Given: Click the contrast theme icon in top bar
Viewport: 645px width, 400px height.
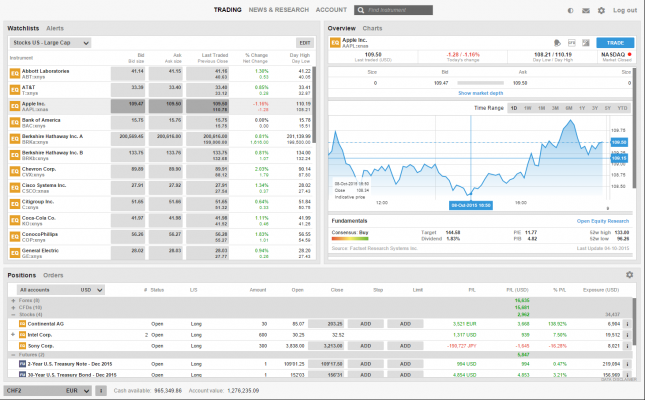Looking at the screenshot, I should pos(570,10).
